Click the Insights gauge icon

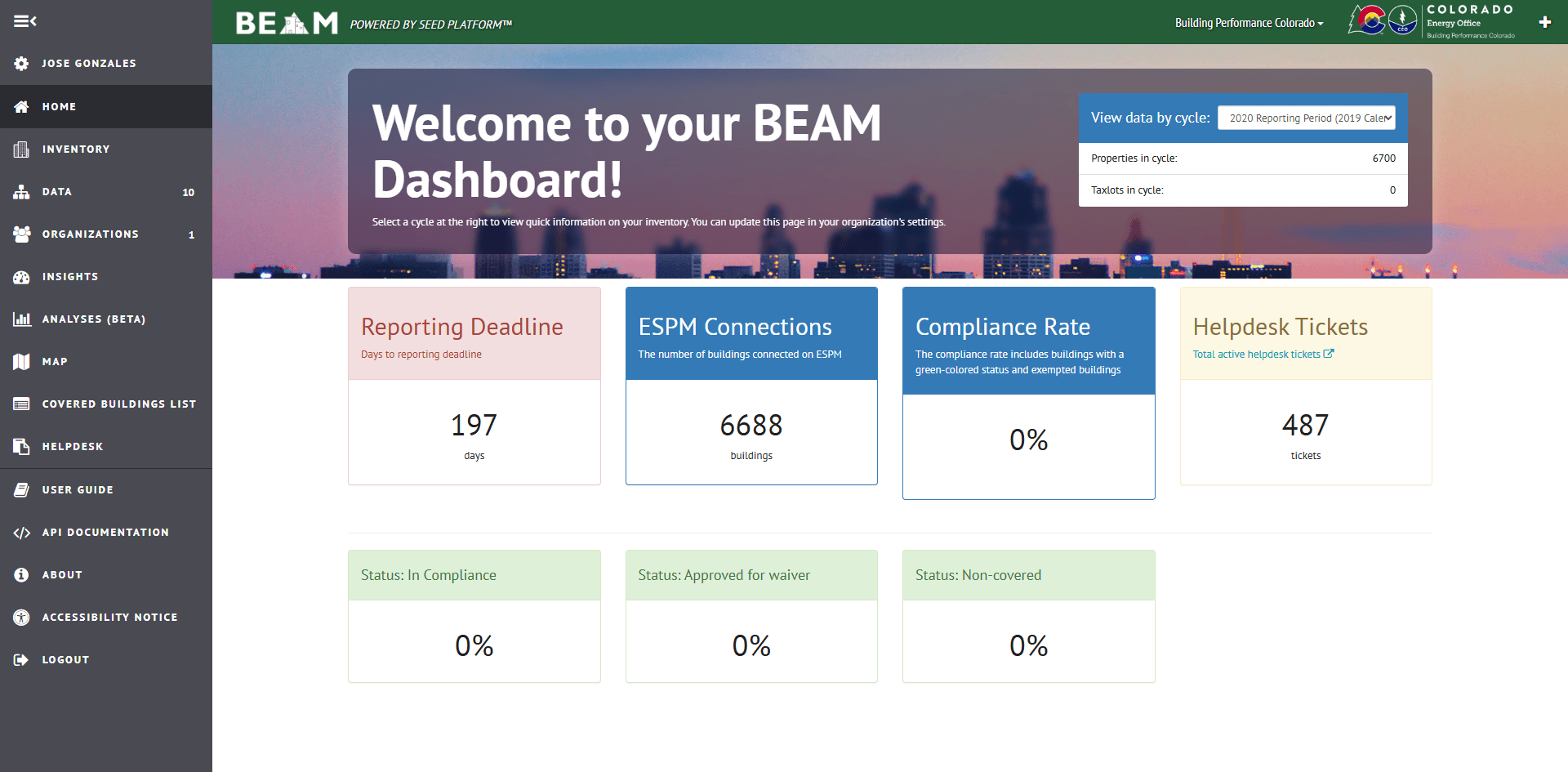tap(21, 277)
